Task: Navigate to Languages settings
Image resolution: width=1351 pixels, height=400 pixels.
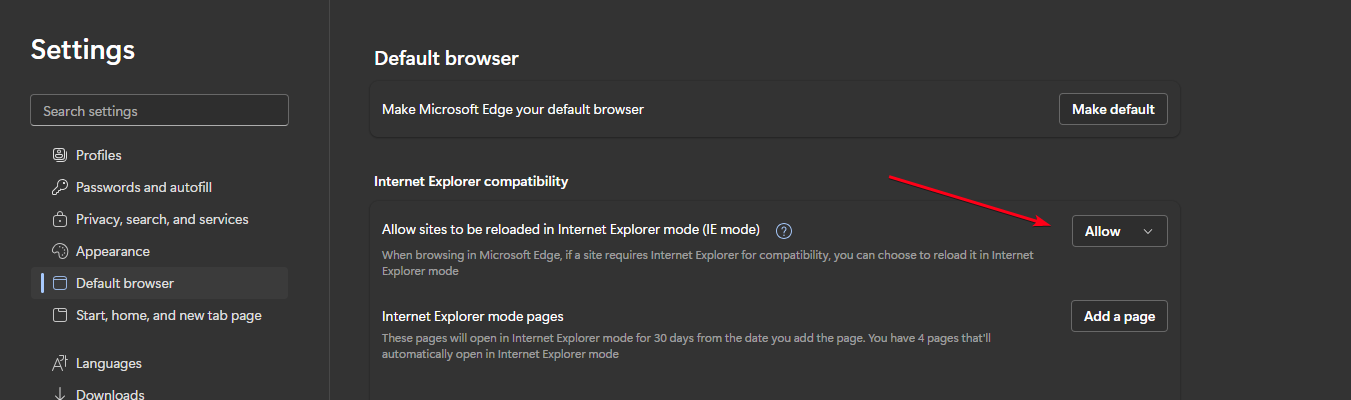Action: coord(109,363)
